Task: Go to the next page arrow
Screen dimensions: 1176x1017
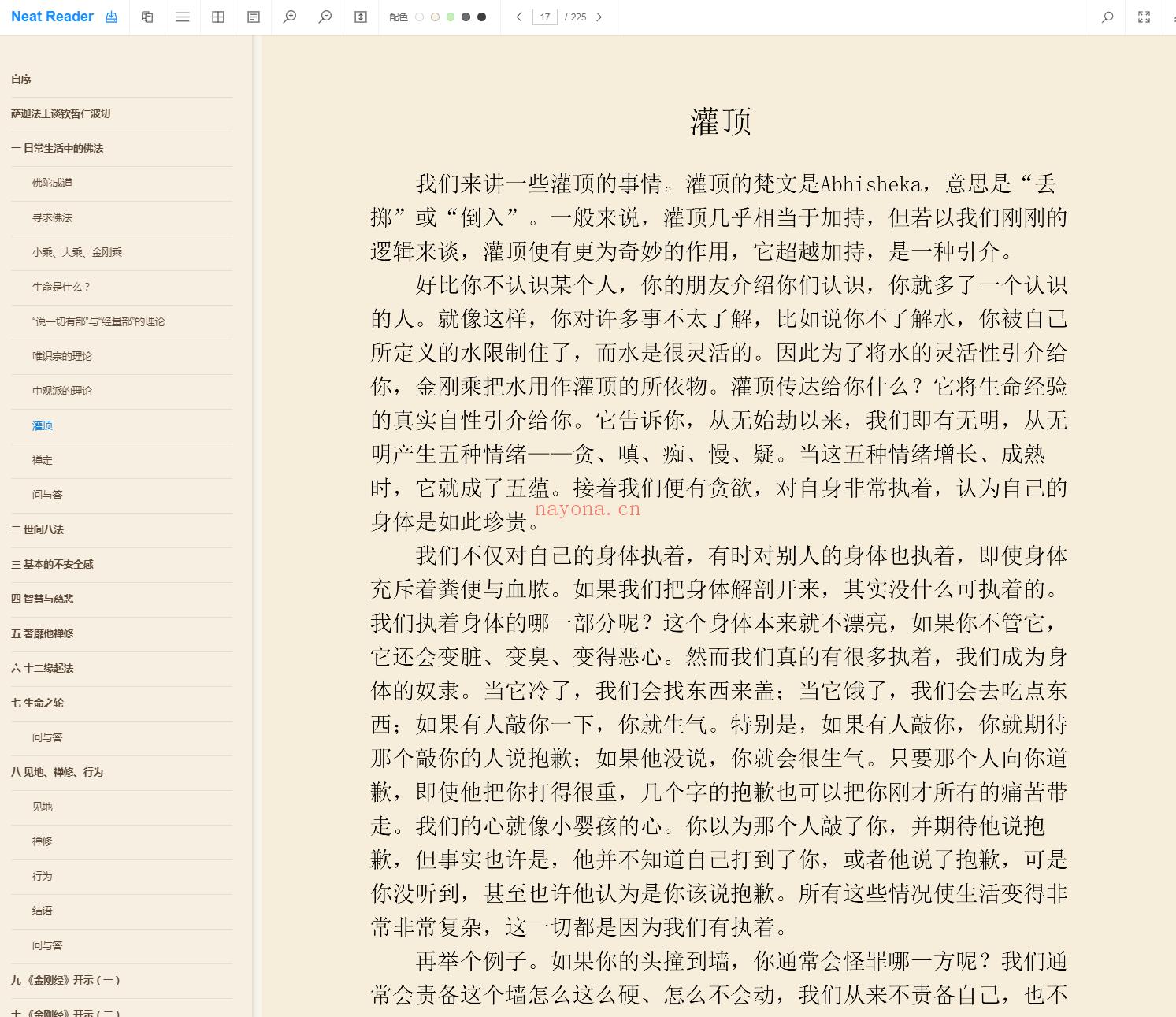Action: (x=599, y=17)
